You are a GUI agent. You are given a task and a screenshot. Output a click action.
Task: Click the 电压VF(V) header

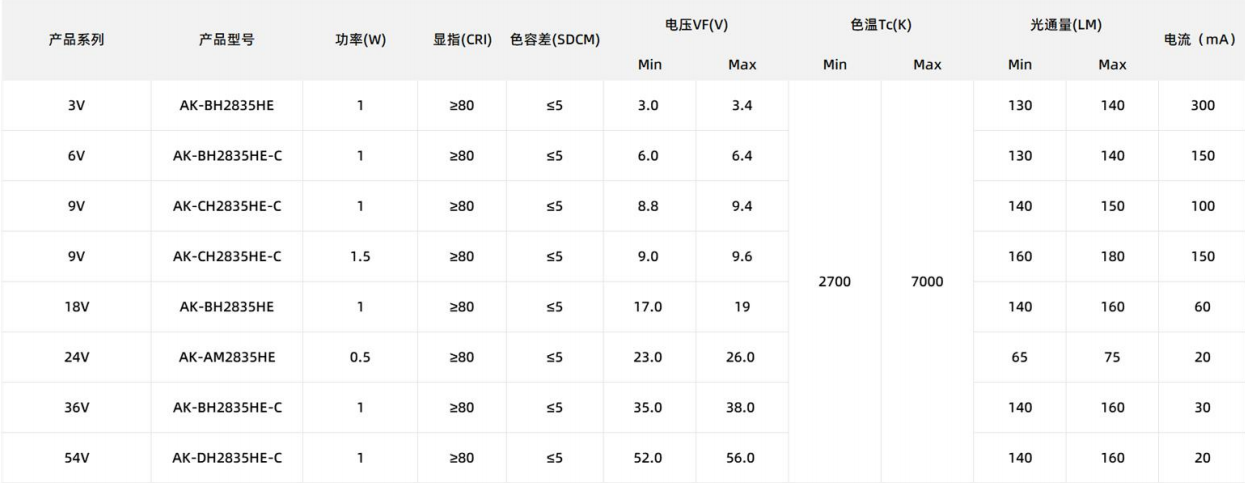coord(695,23)
